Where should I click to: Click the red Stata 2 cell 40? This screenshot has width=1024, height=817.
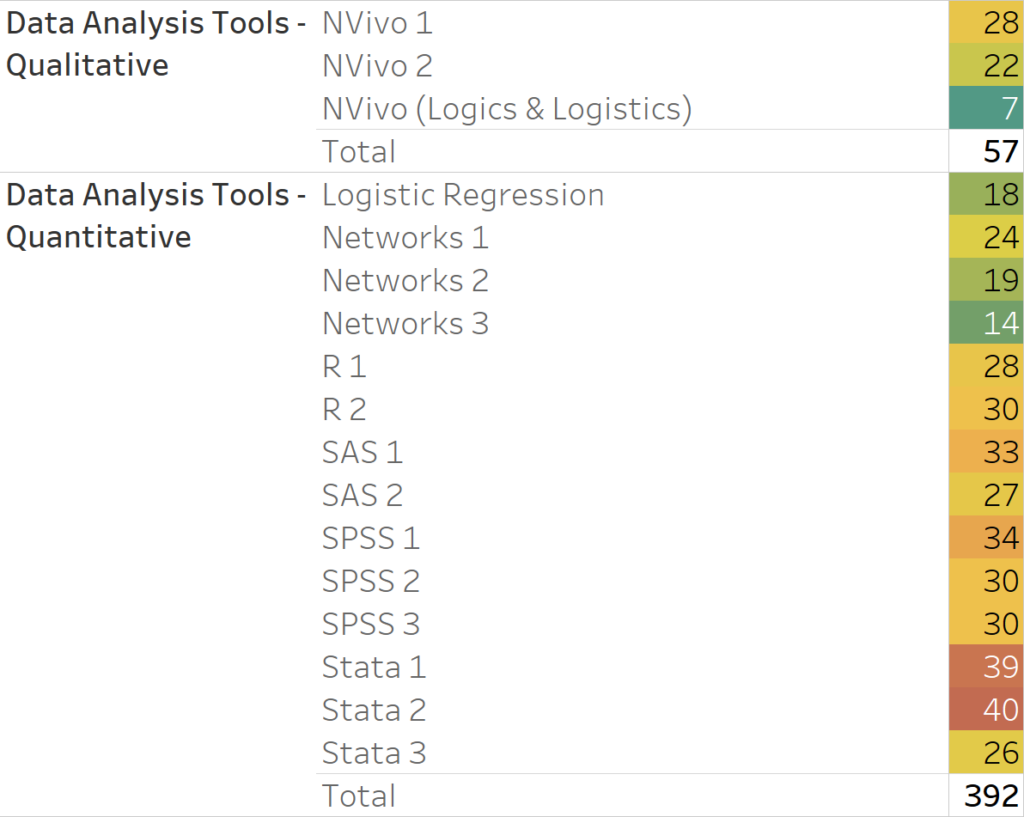point(986,709)
